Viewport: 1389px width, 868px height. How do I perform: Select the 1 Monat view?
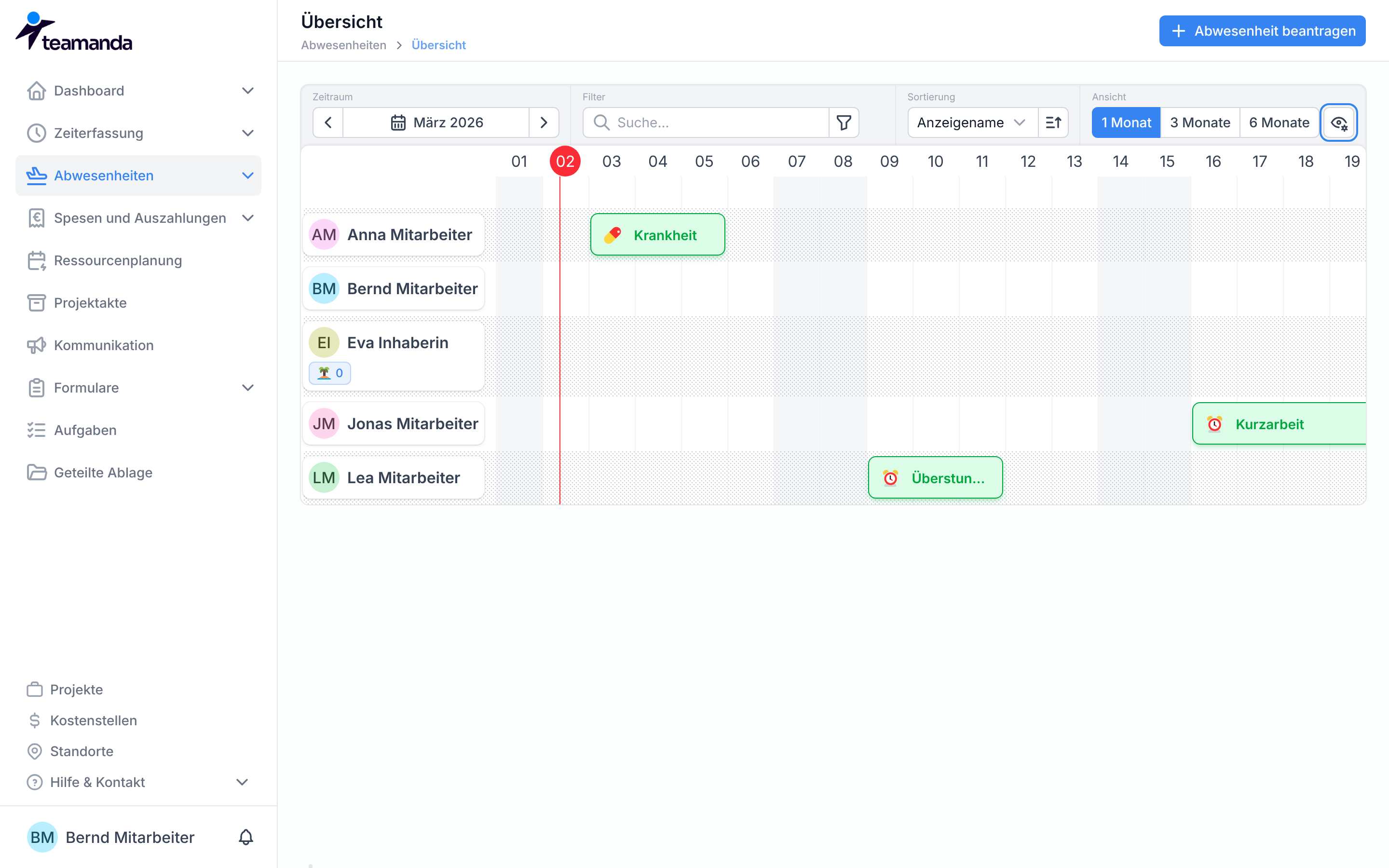(x=1126, y=122)
